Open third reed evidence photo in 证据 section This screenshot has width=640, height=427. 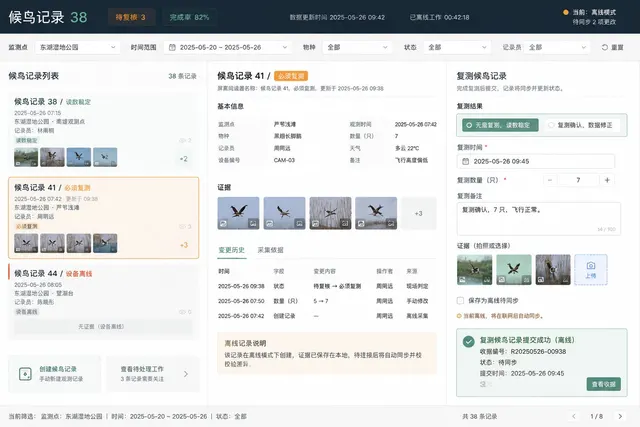tap(330, 213)
